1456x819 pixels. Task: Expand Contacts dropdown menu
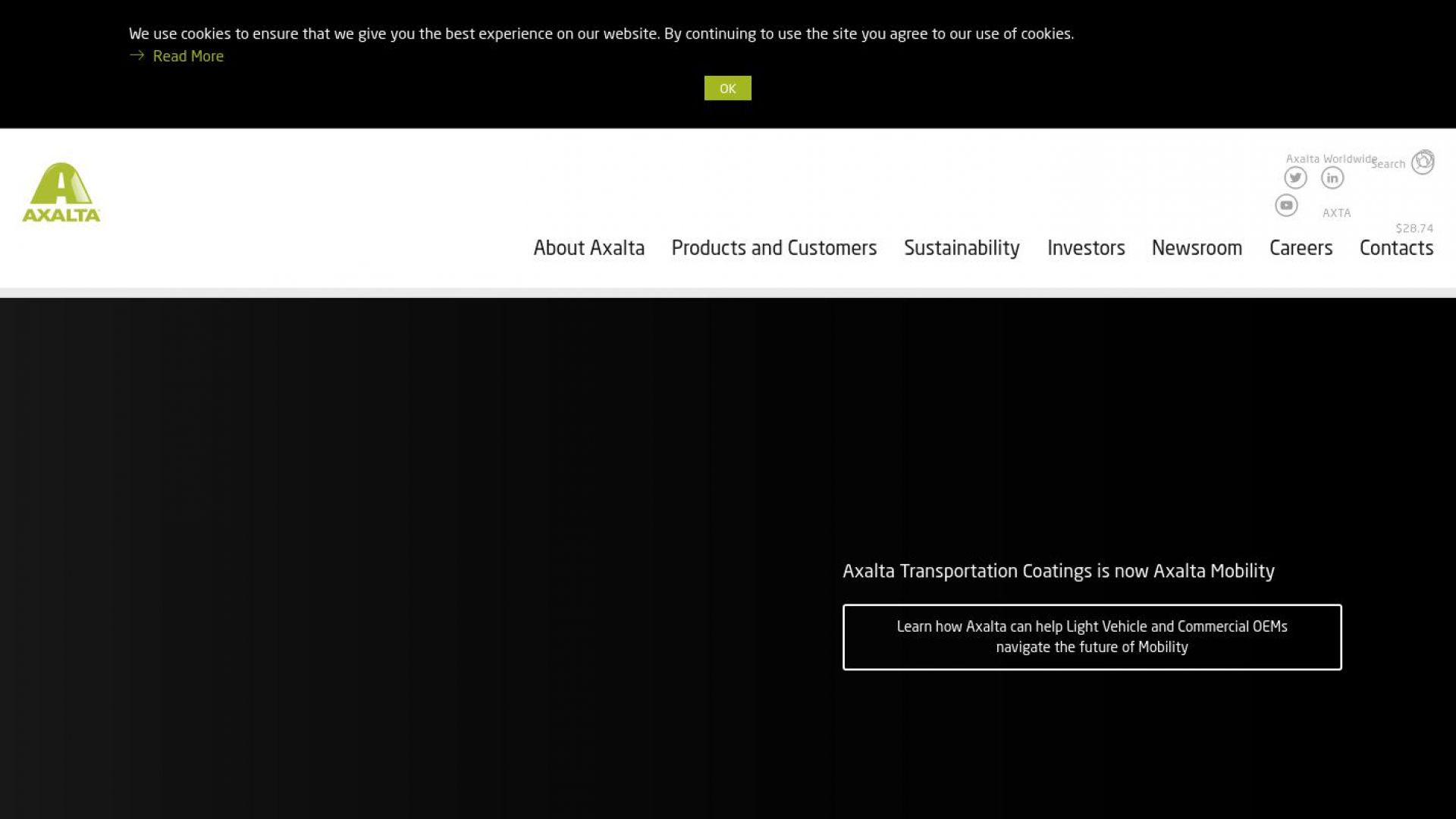(1396, 248)
